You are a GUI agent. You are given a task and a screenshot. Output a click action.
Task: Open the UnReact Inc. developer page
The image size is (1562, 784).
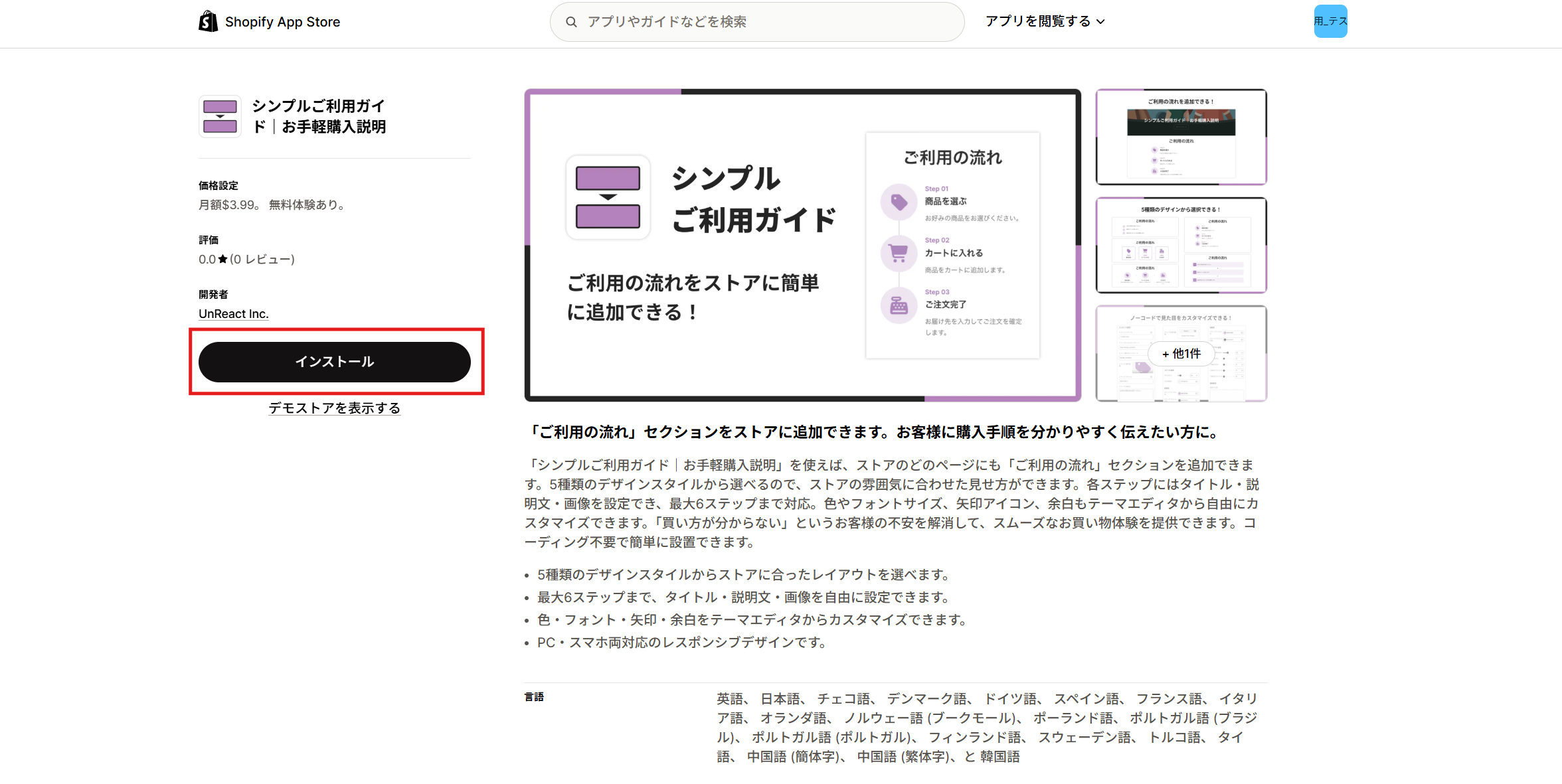(x=233, y=313)
